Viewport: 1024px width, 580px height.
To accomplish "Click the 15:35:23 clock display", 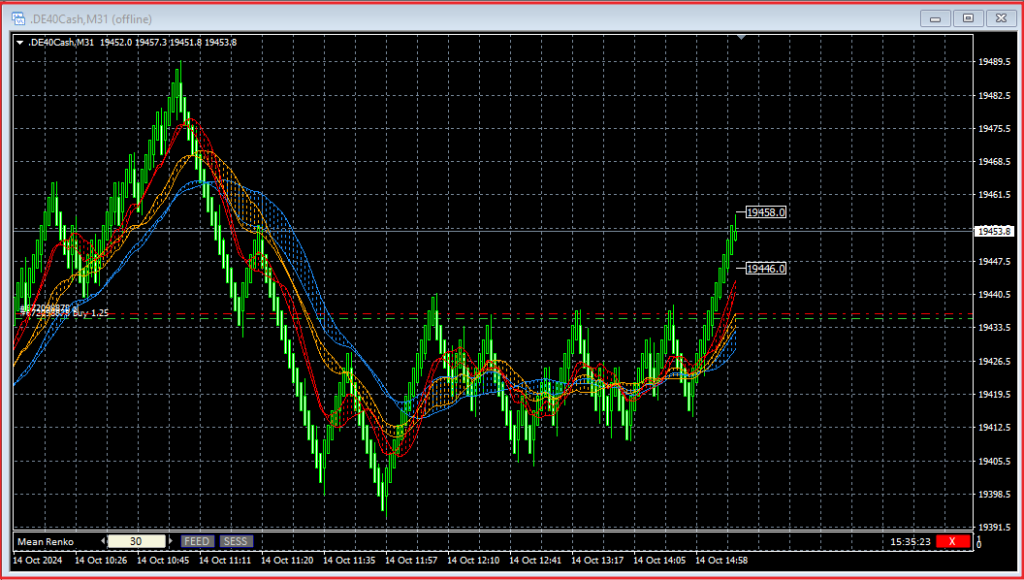I will 909,541.
